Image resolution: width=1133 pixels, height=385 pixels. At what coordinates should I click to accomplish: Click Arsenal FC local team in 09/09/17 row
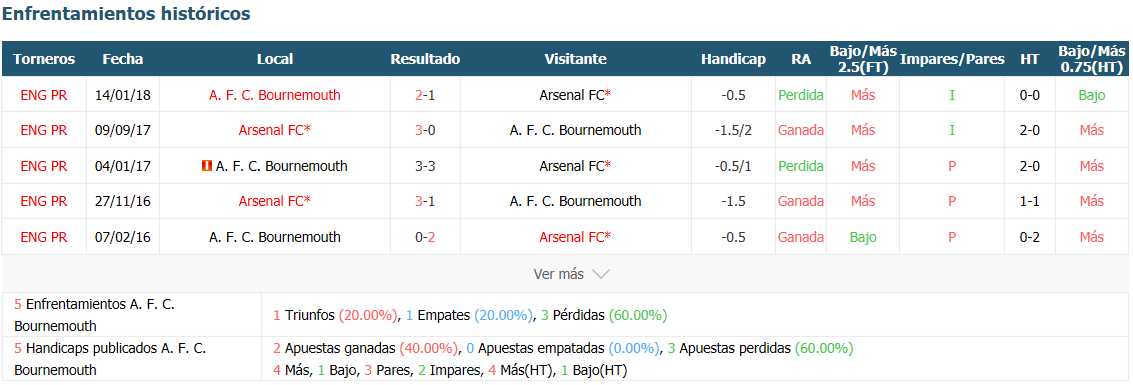point(275,130)
